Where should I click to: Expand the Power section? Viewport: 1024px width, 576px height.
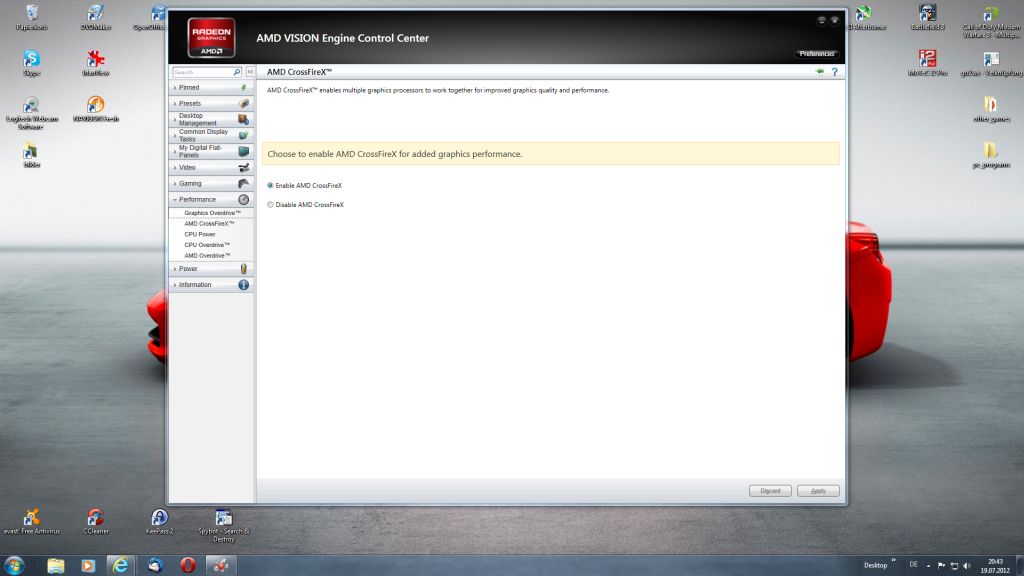[211, 268]
